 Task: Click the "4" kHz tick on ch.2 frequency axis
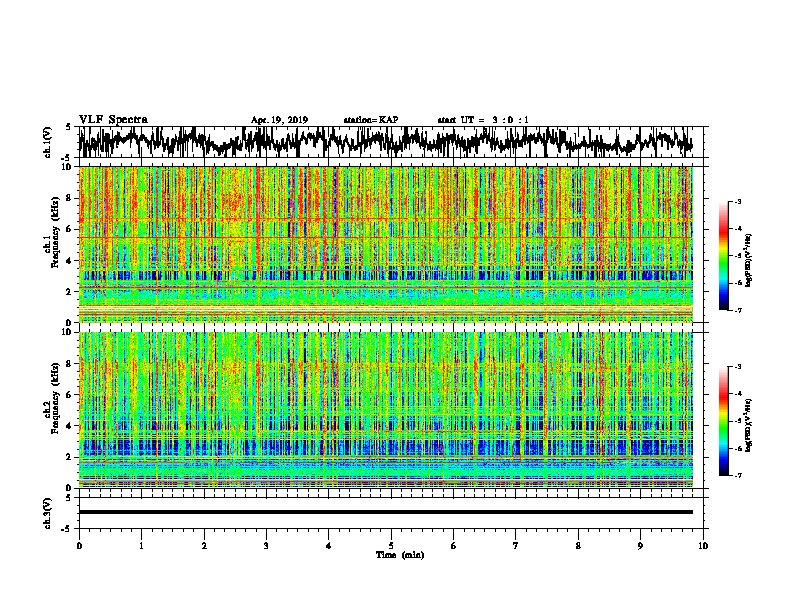point(69,426)
